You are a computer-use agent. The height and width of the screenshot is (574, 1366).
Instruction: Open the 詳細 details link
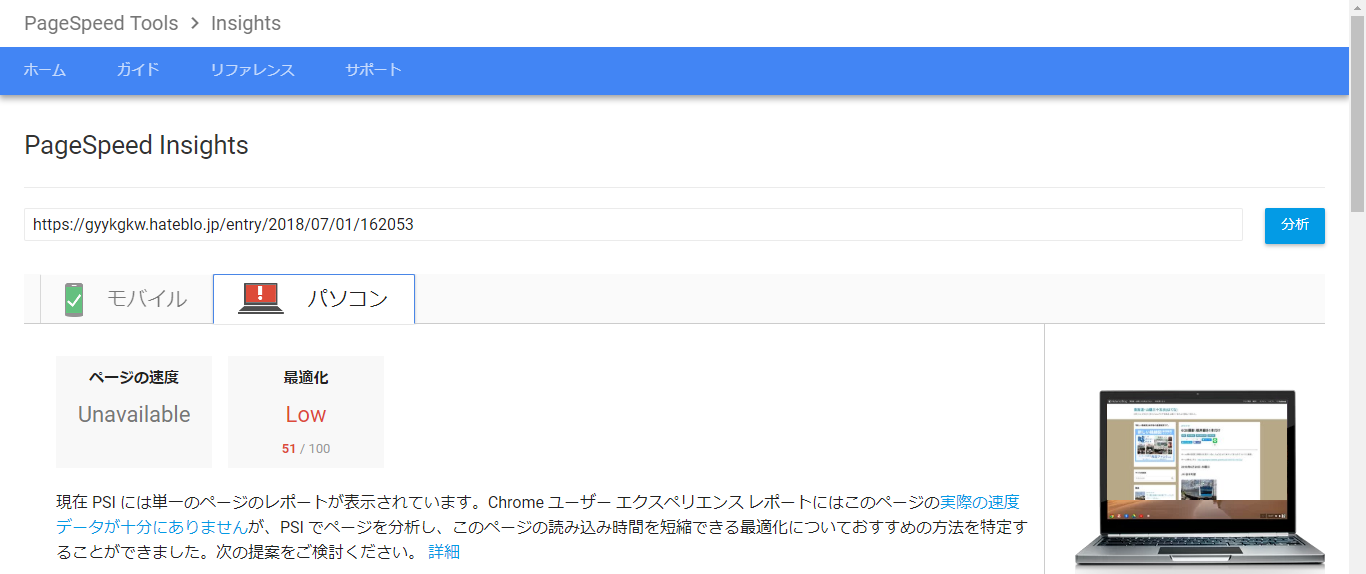444,552
